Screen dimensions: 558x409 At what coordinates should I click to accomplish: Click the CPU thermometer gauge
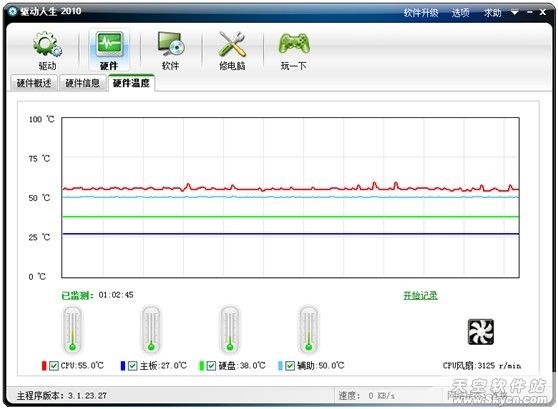tap(73, 329)
